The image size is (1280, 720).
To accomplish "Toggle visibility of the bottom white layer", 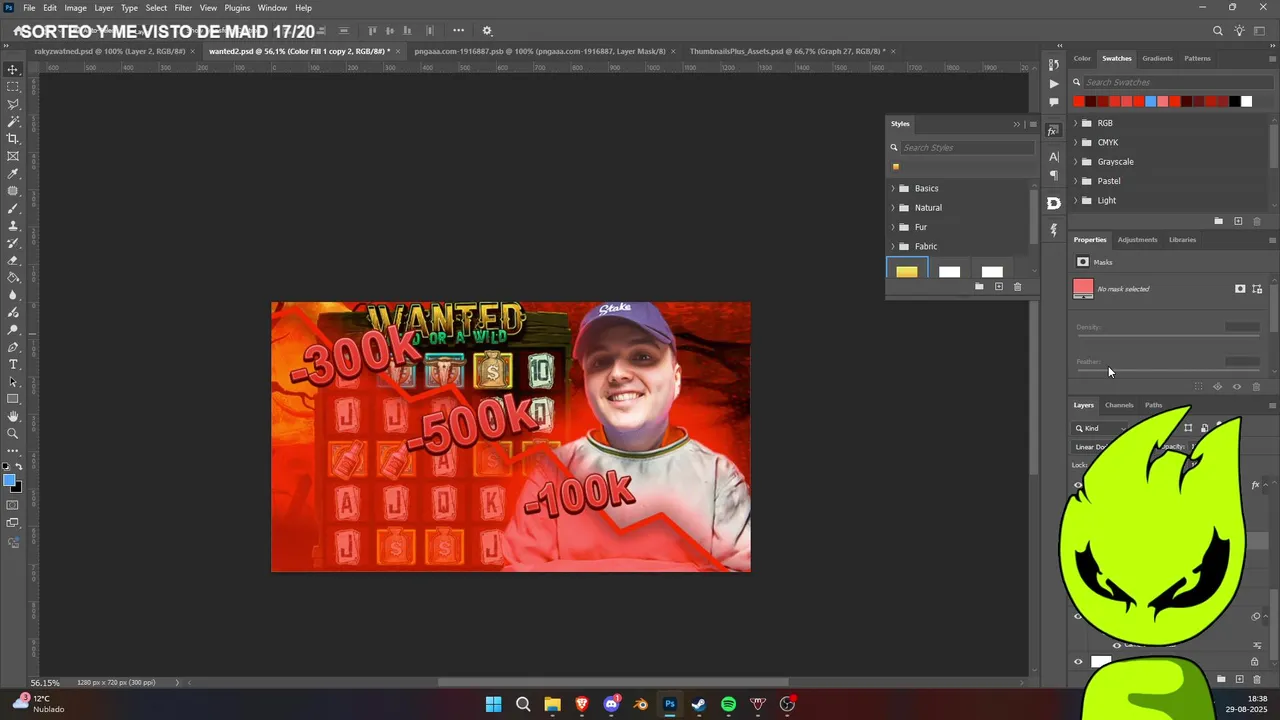I will pos(1078,662).
